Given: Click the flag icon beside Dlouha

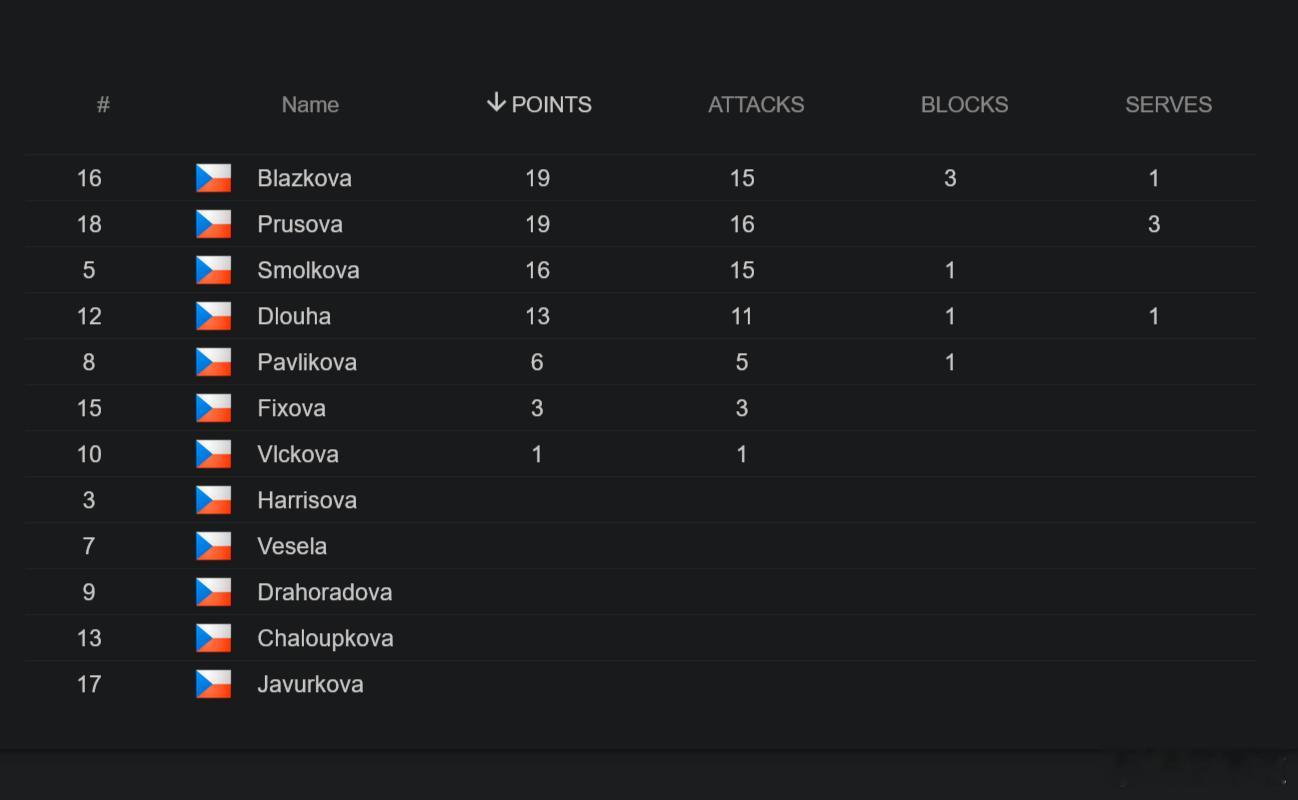Looking at the screenshot, I should click(x=213, y=316).
